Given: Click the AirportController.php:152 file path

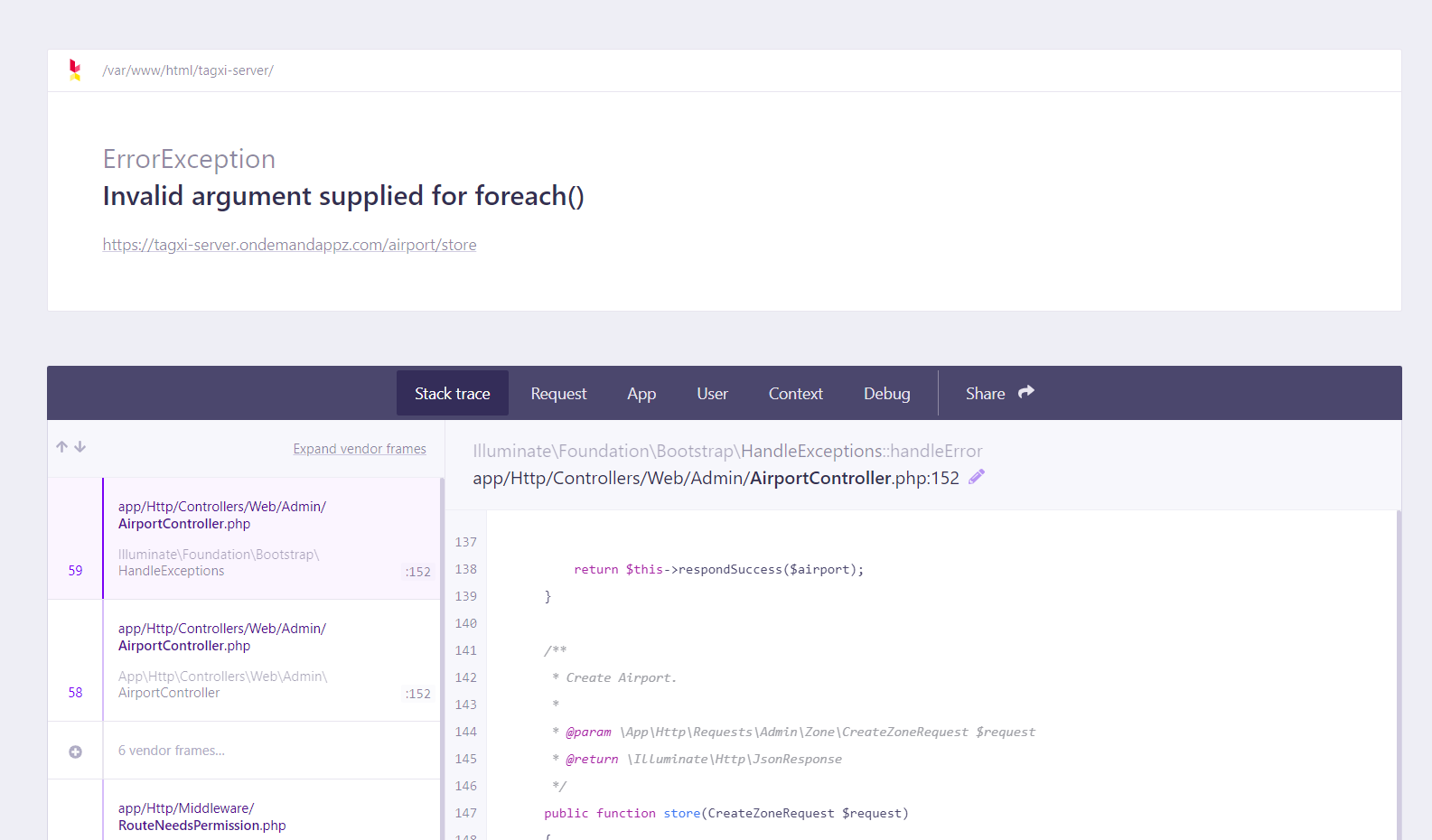Looking at the screenshot, I should tap(716, 478).
